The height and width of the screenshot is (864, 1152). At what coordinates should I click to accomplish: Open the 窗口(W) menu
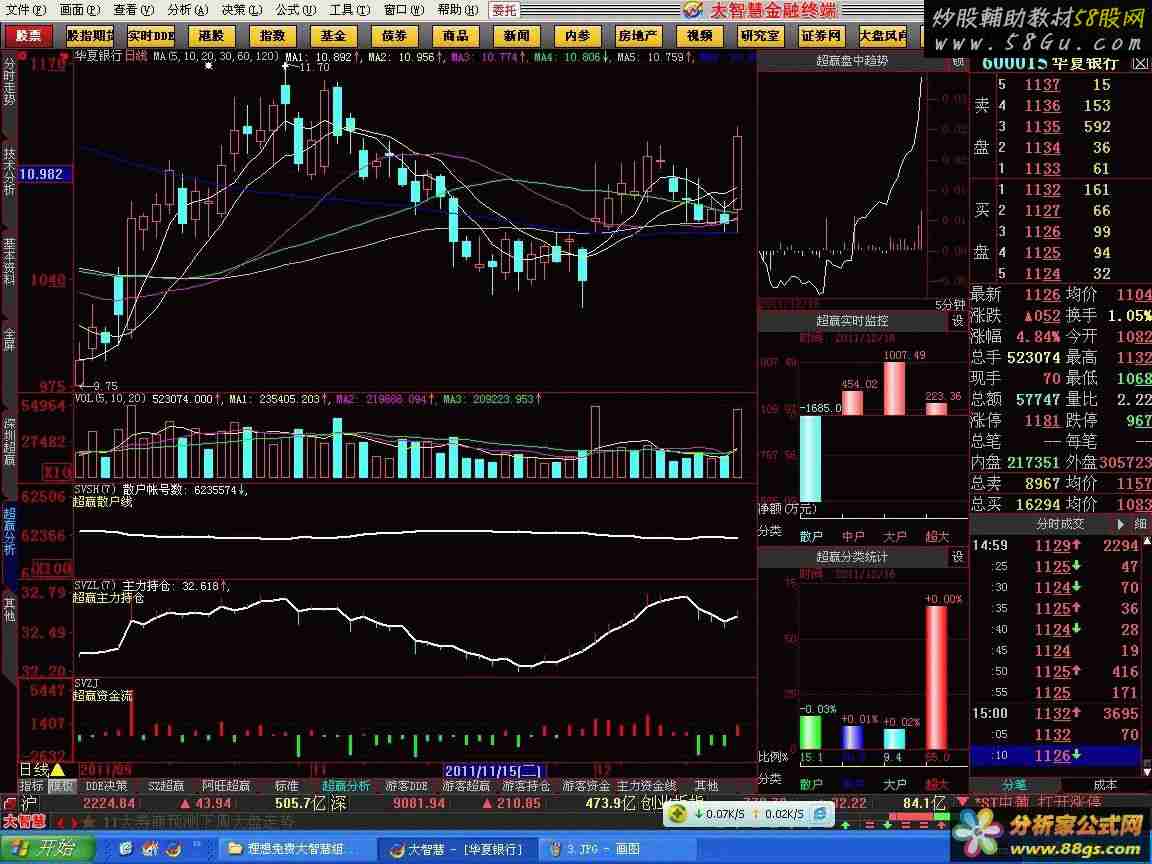(x=404, y=10)
